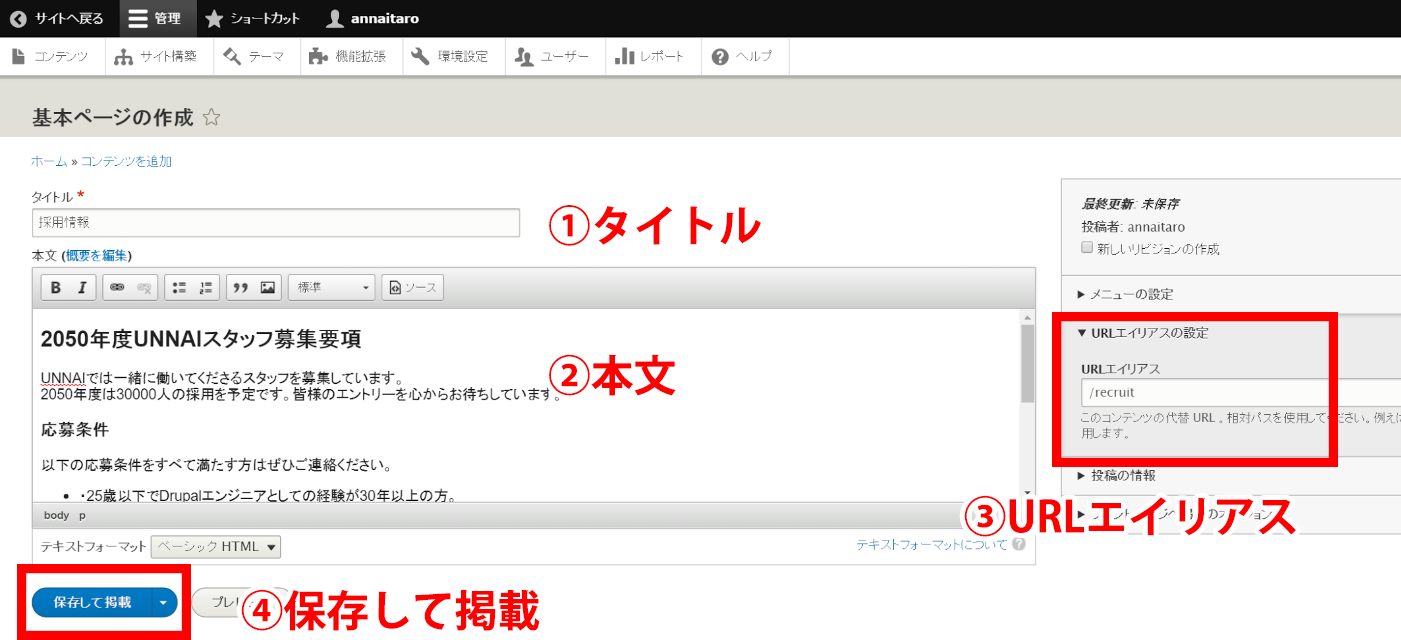
Task: Click the help icon beside テキストフォーマットについて
Action: pos(1019,545)
